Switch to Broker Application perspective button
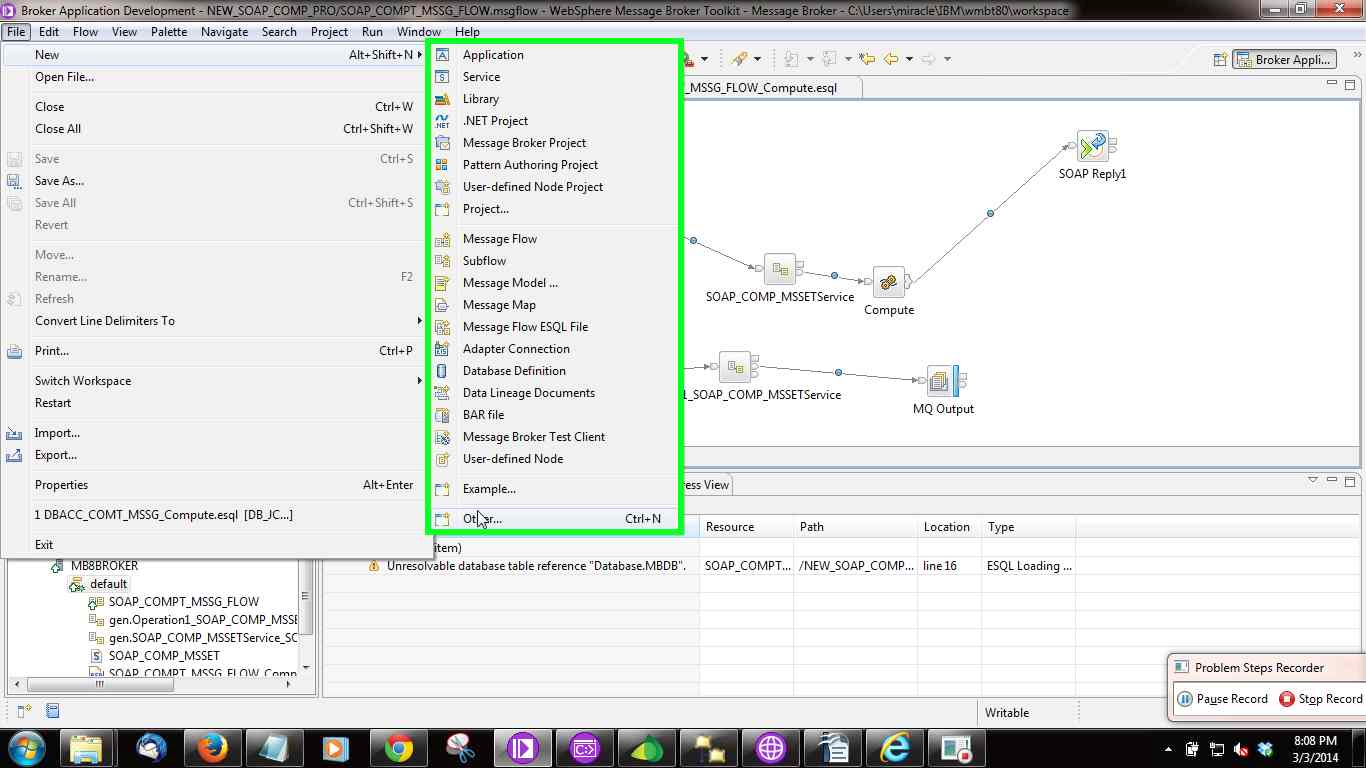The image size is (1366, 768). 1284,59
